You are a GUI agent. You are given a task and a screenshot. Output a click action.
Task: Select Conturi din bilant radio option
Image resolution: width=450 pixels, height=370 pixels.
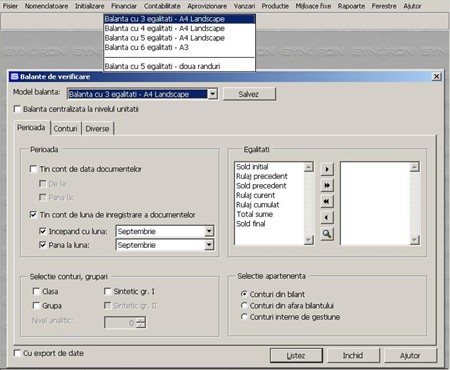click(244, 294)
